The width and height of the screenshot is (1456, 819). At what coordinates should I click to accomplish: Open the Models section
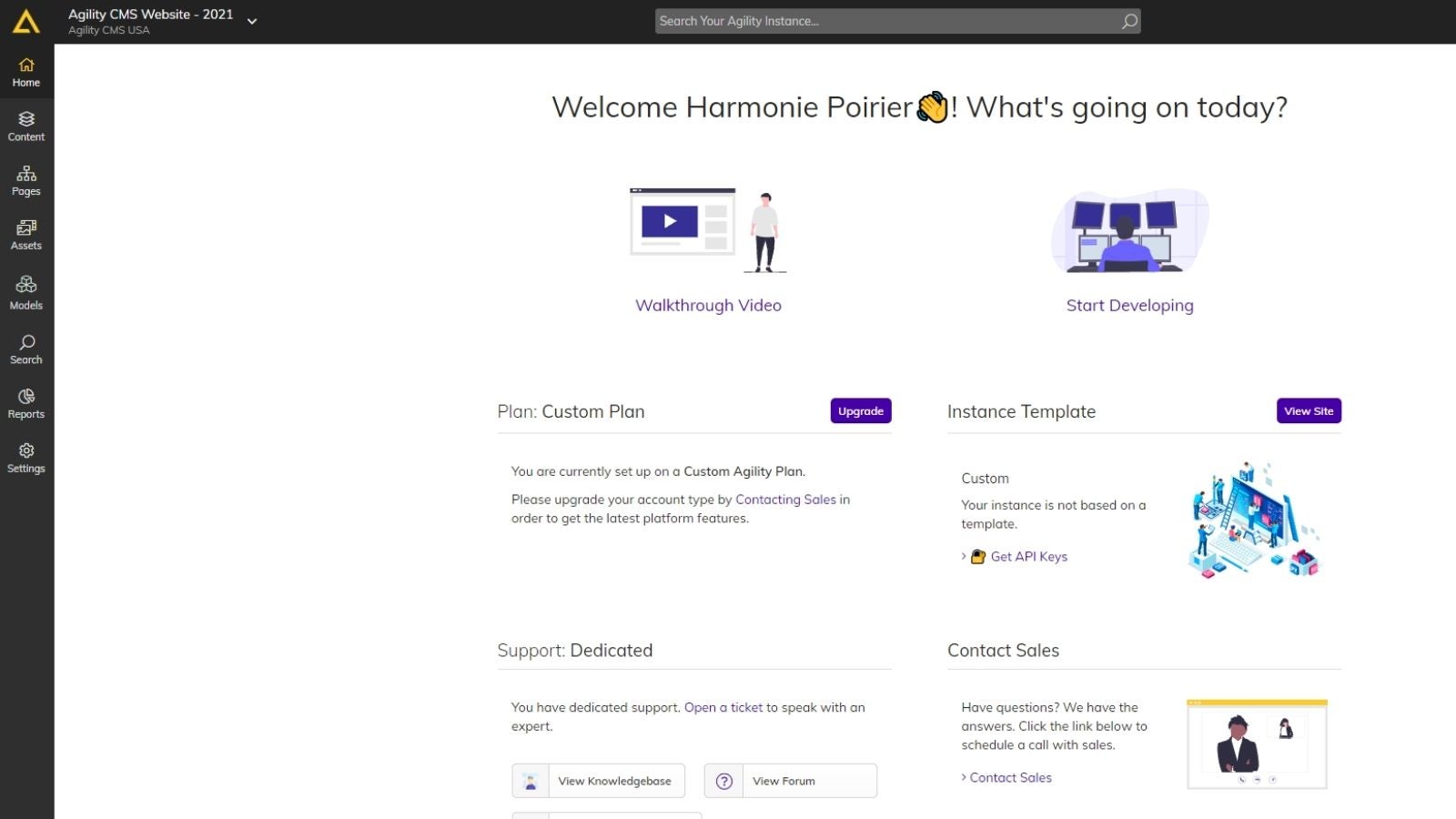tap(26, 294)
